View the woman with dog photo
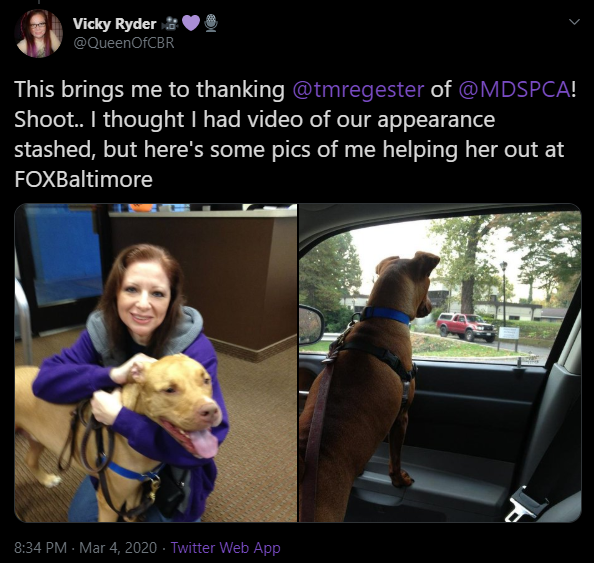The image size is (594, 563). click(156, 363)
